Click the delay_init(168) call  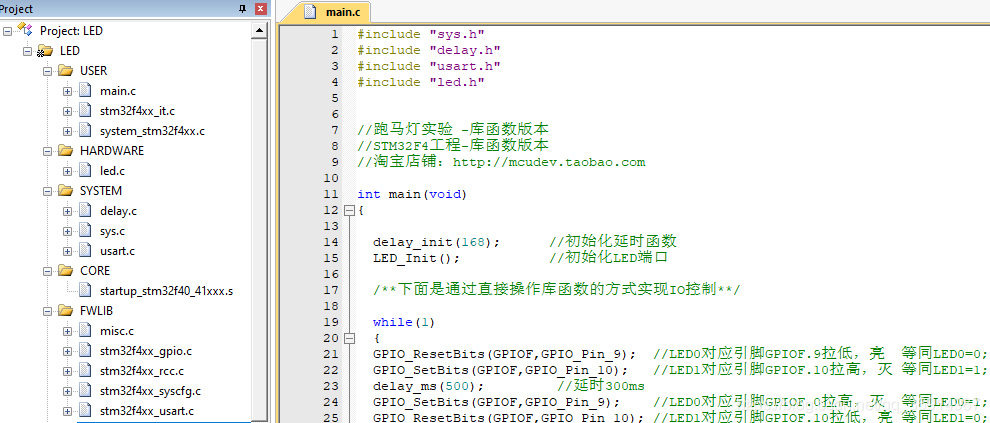click(436, 242)
